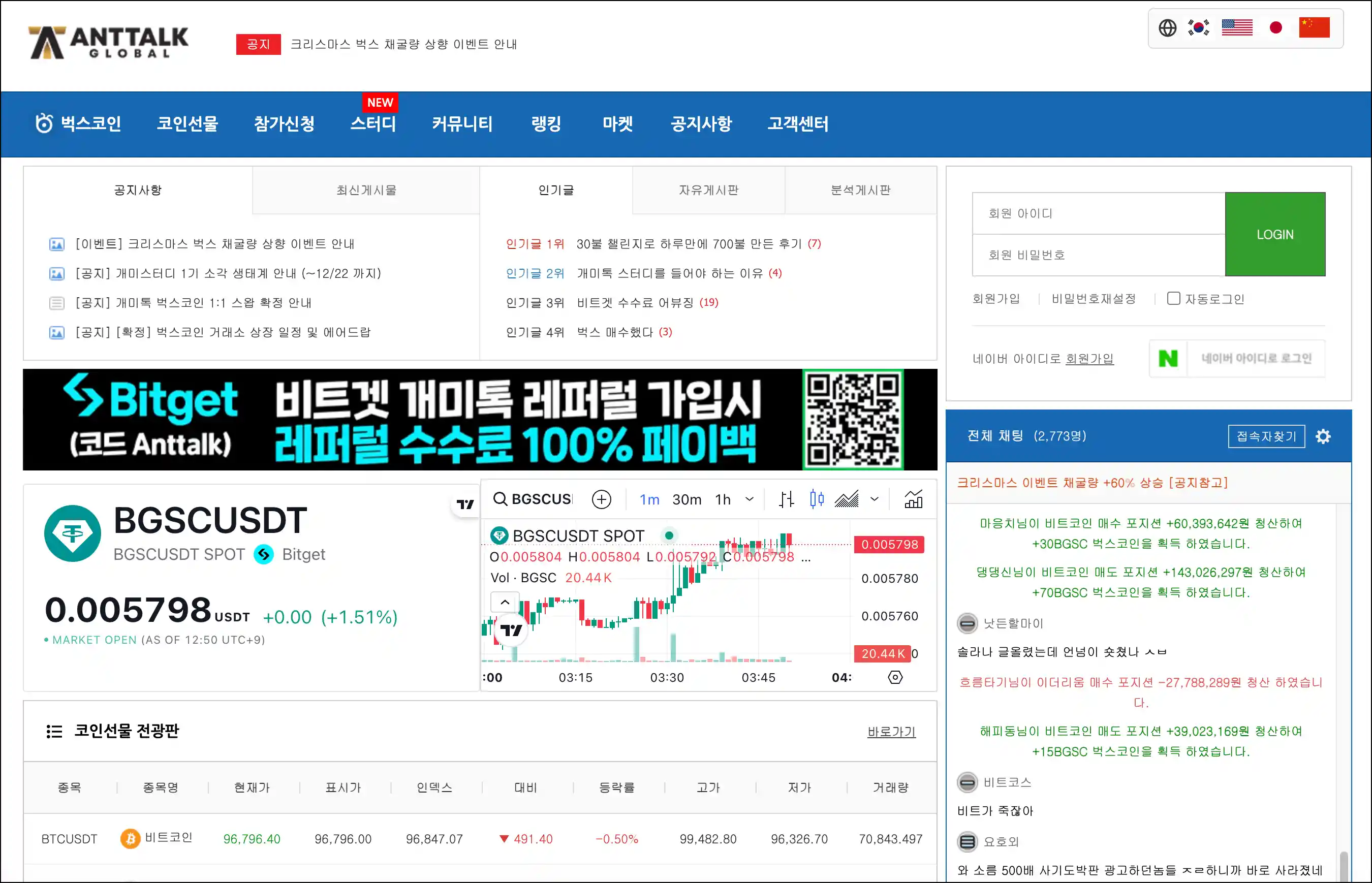The image size is (1372, 883).
Task: Switch language with the Japanese flag
Action: [1275, 27]
